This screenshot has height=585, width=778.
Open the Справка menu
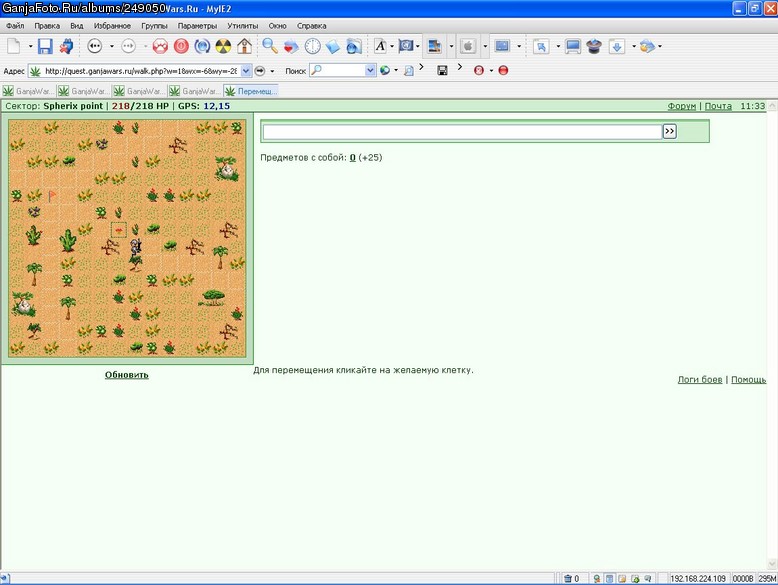click(x=312, y=26)
